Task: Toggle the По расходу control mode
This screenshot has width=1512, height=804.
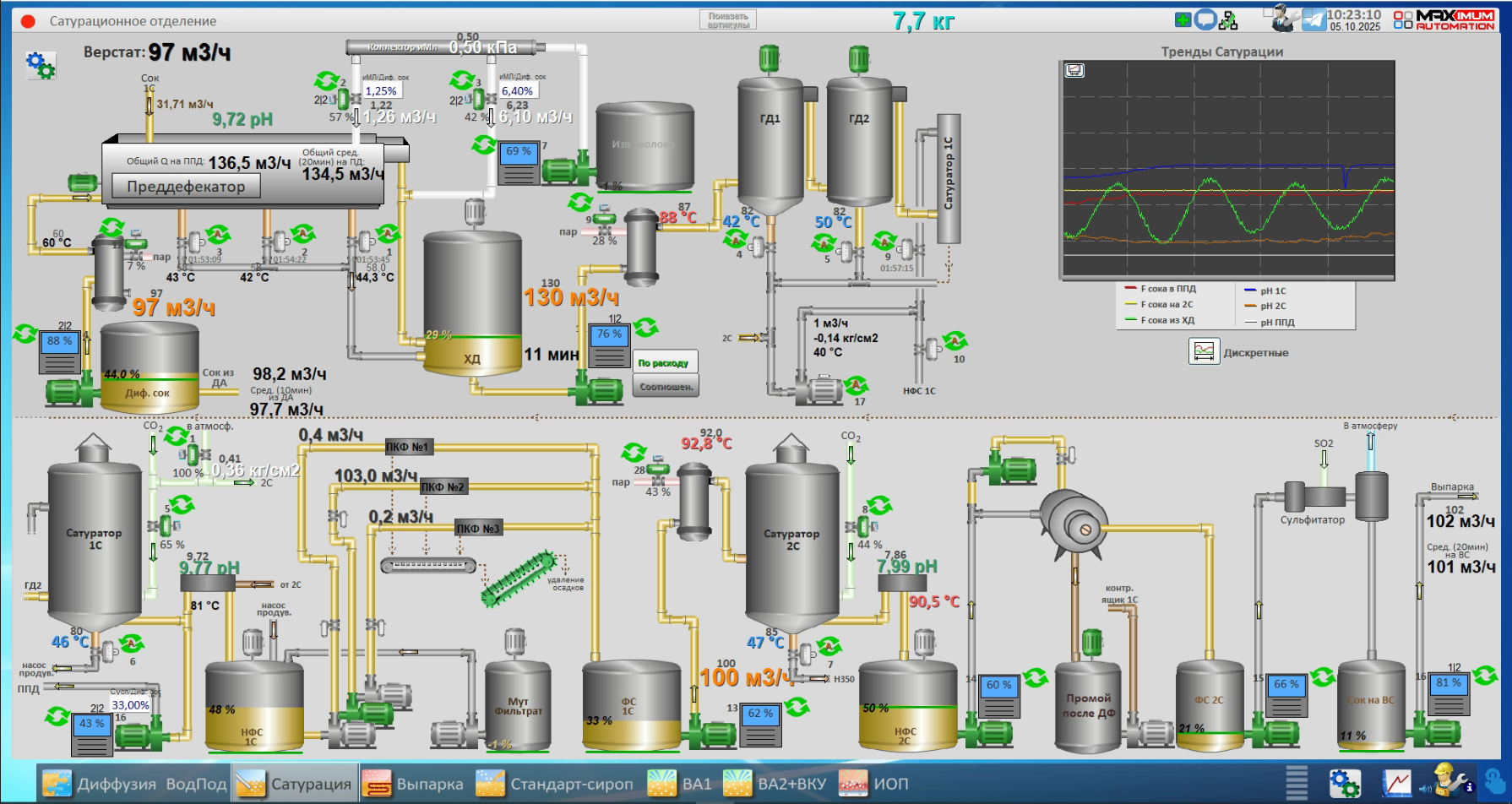Action: click(665, 362)
